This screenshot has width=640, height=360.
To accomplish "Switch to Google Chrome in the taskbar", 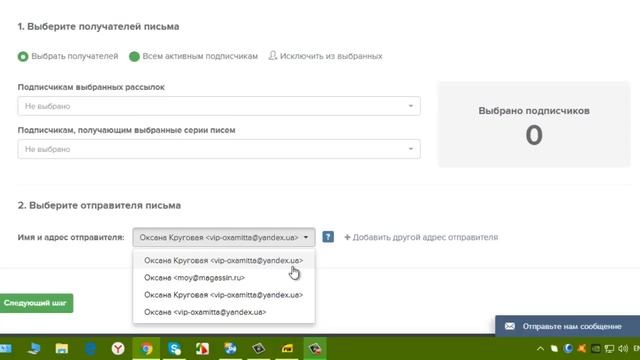I will pyautogui.click(x=146, y=349).
